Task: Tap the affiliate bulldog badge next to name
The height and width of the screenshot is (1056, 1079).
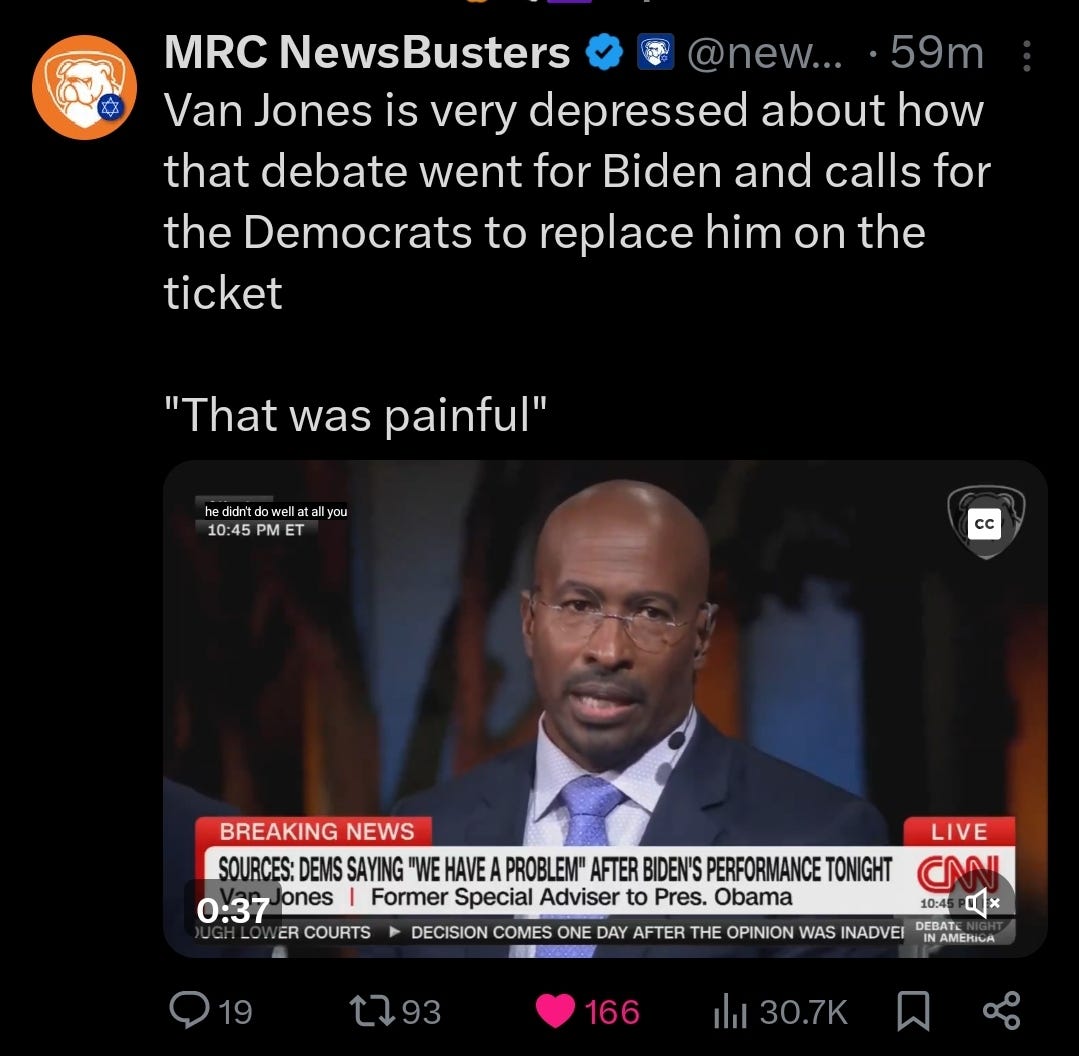Action: click(656, 53)
